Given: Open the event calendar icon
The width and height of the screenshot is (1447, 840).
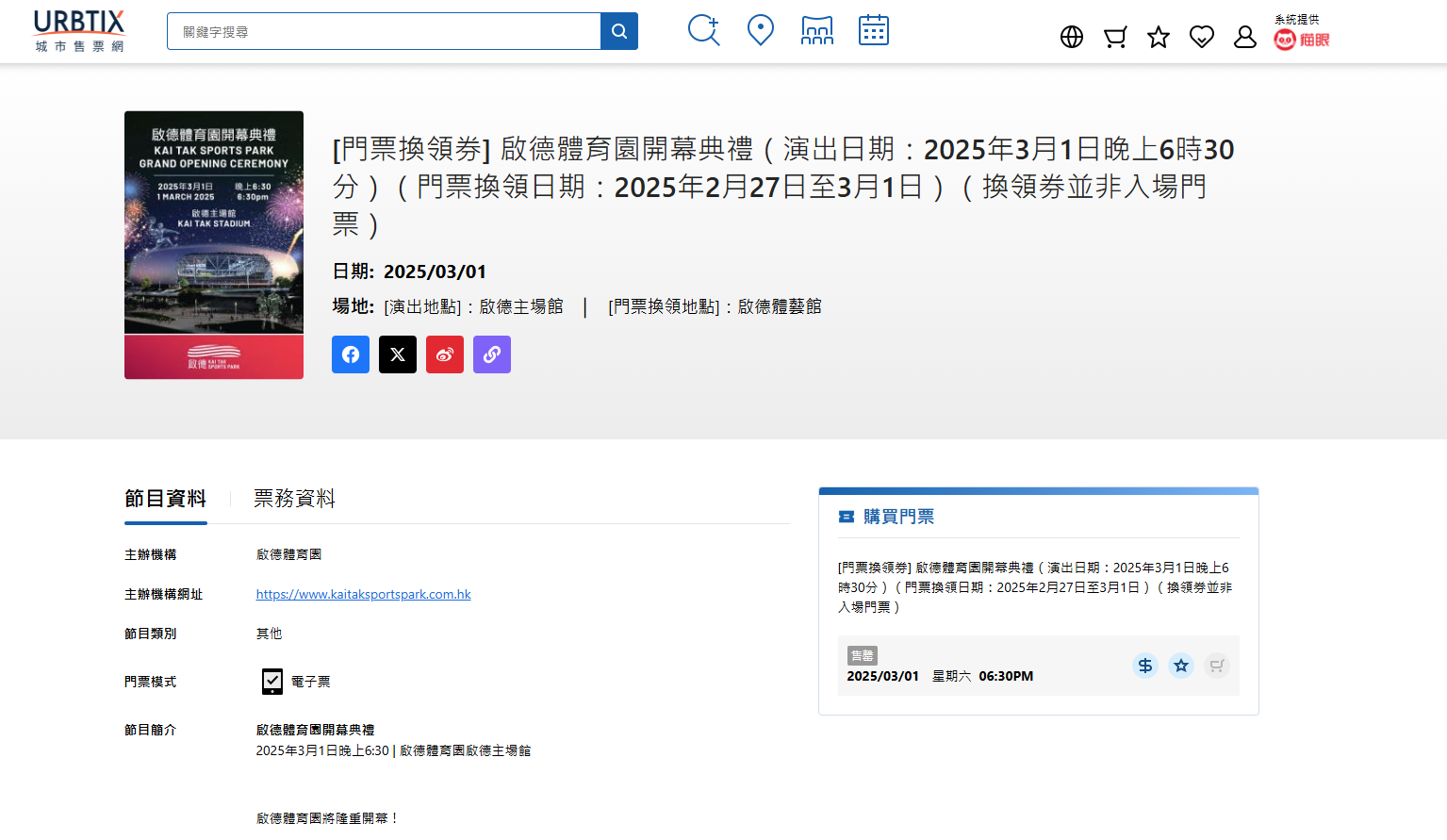Looking at the screenshot, I should click(x=873, y=30).
